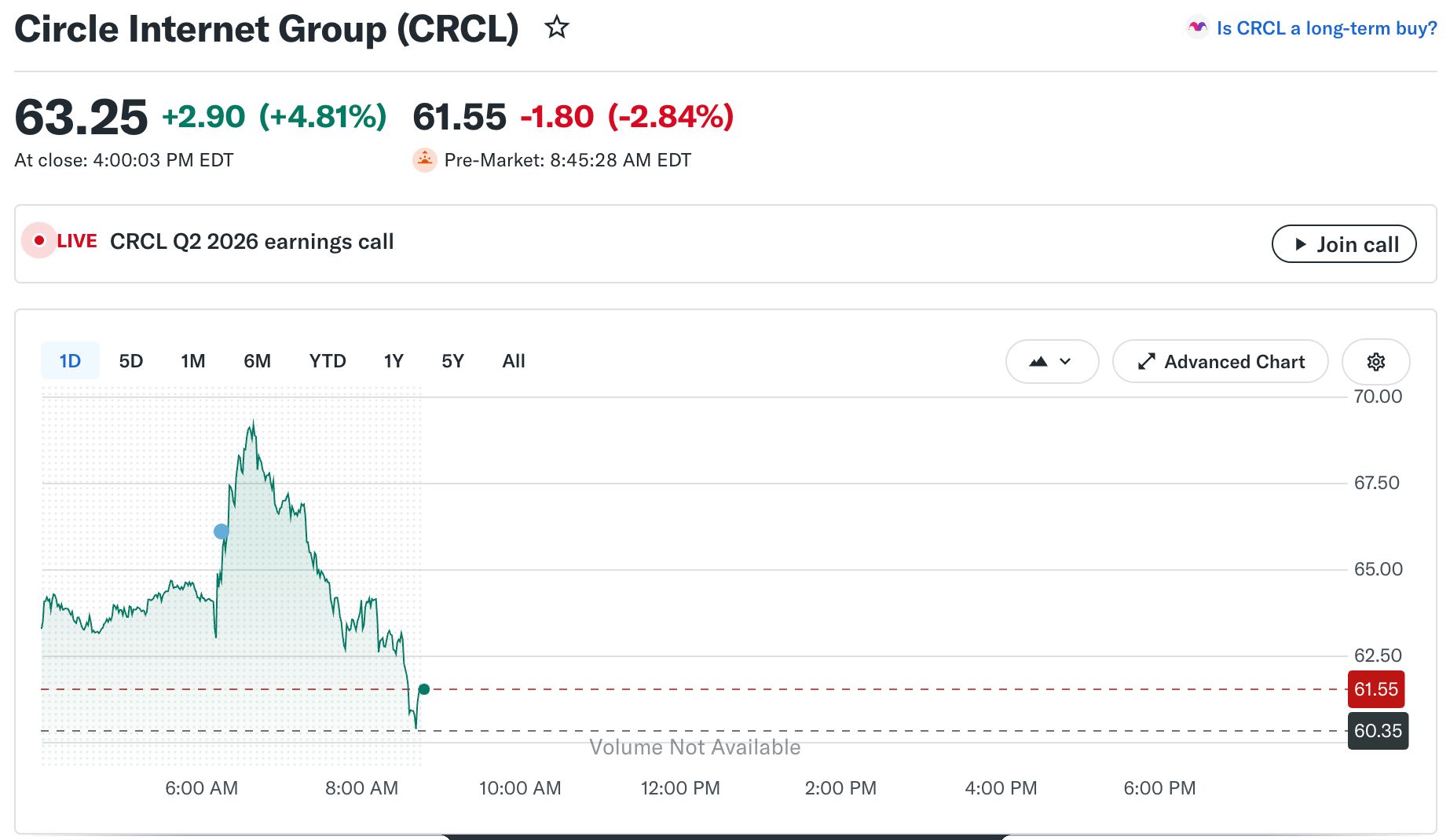Screen dimensions: 1450x840
Task: Click 'Volume Not Available' text
Action: [695, 747]
